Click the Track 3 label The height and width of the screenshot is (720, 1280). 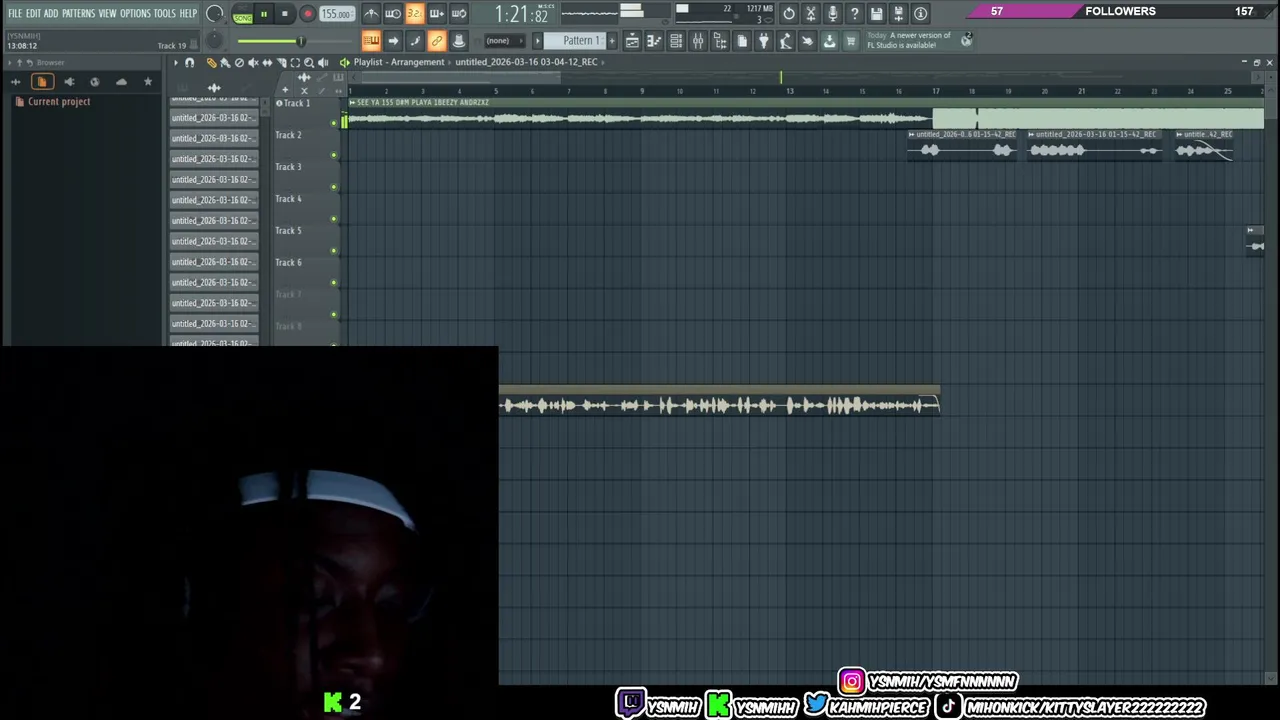(x=288, y=167)
